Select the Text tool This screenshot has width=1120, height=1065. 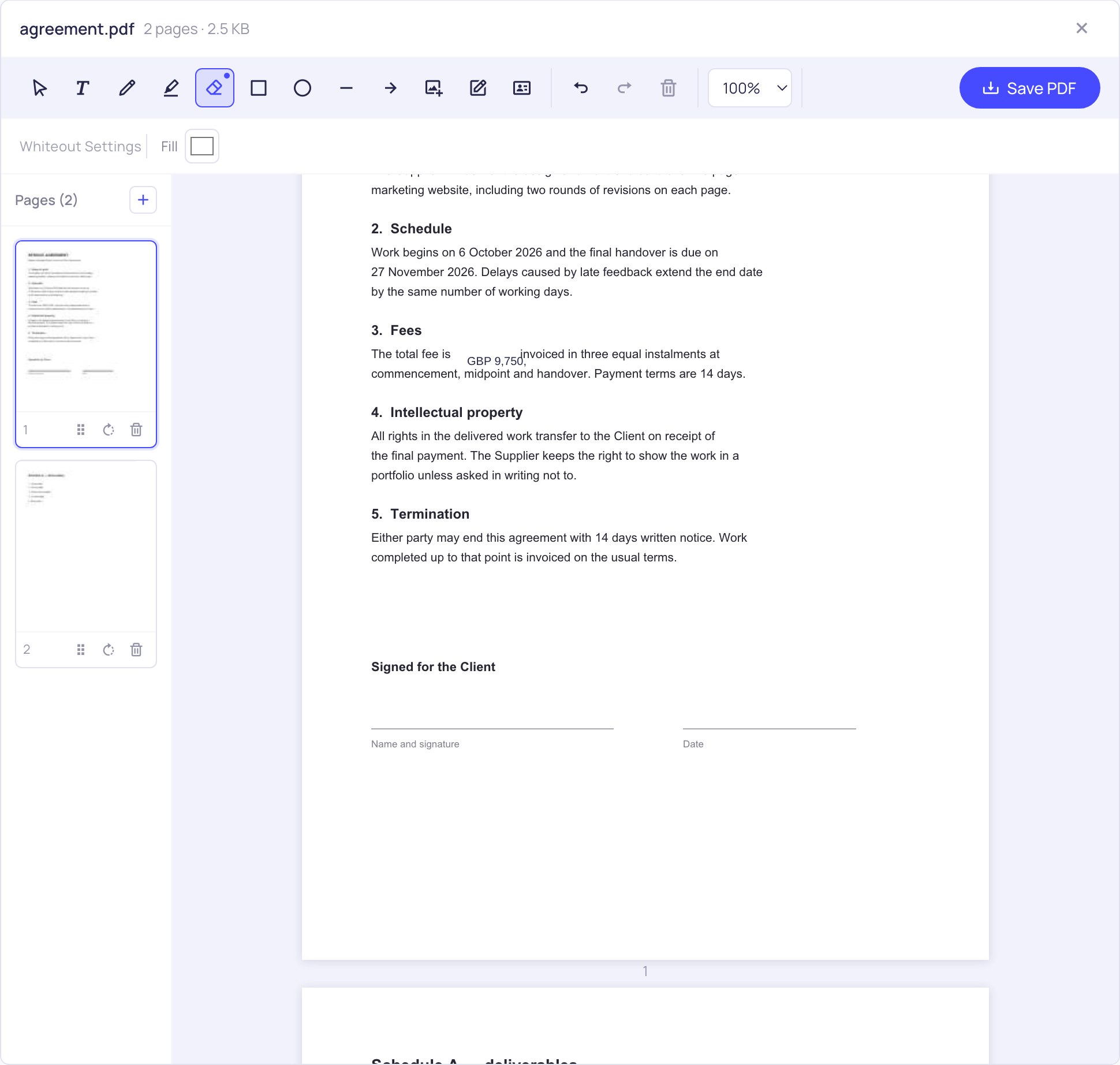(83, 88)
